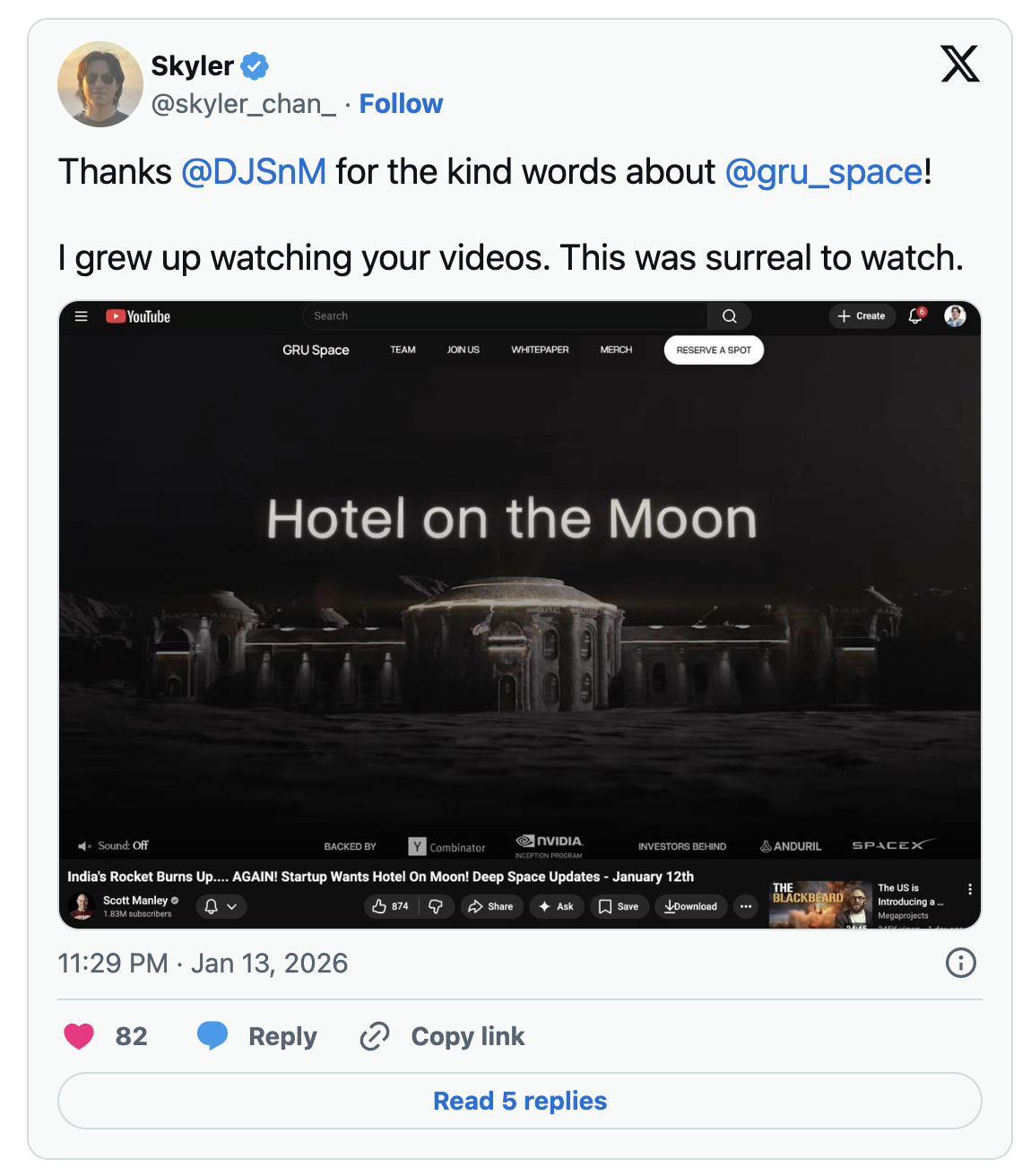This screenshot has height=1176, width=1031.
Task: Click the heart like icon
Action: pyautogui.click(x=79, y=1036)
